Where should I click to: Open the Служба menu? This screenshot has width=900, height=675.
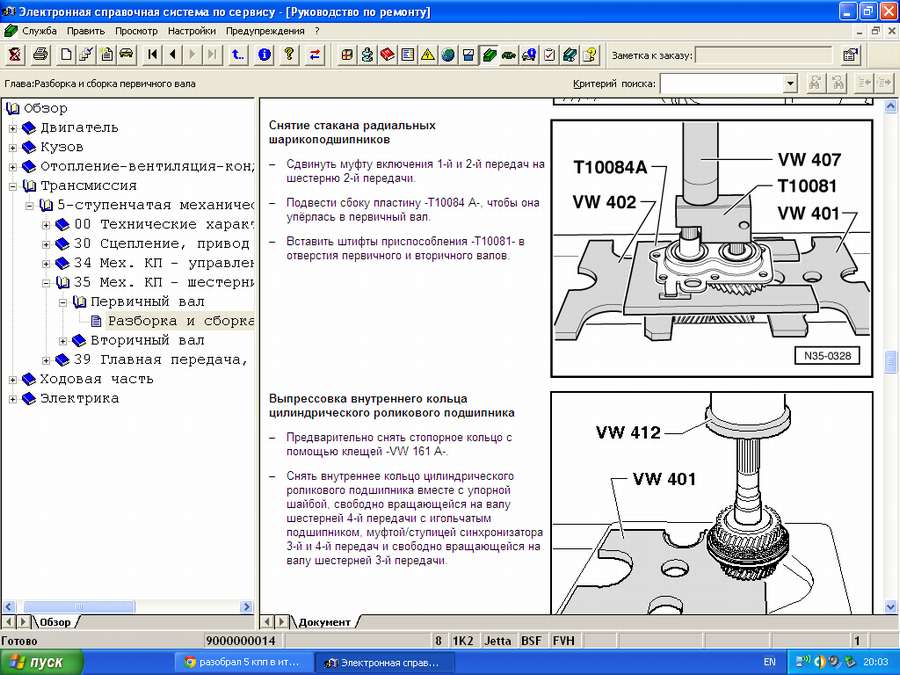pos(39,31)
